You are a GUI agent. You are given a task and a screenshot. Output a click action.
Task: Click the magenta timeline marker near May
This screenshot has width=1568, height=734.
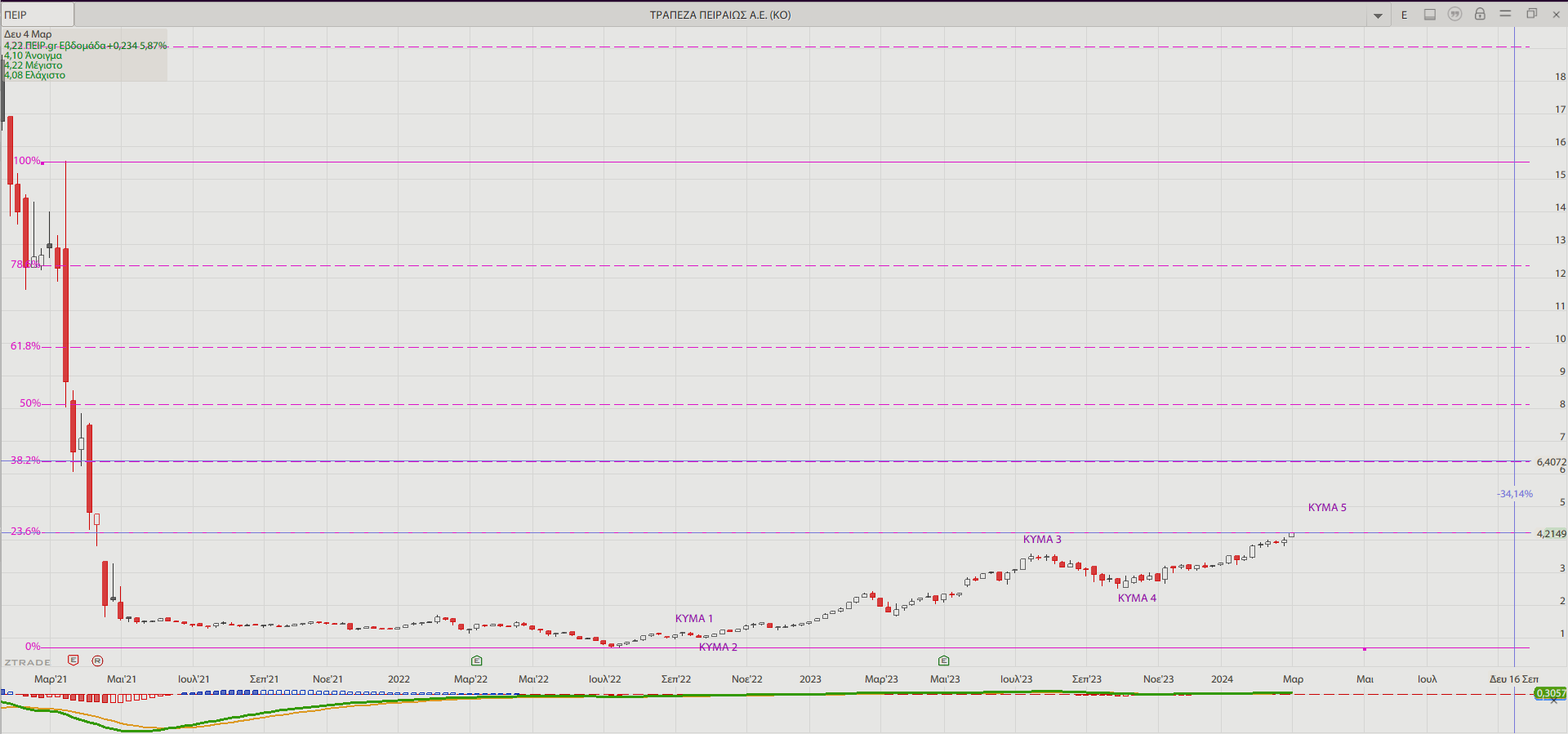[1365, 649]
